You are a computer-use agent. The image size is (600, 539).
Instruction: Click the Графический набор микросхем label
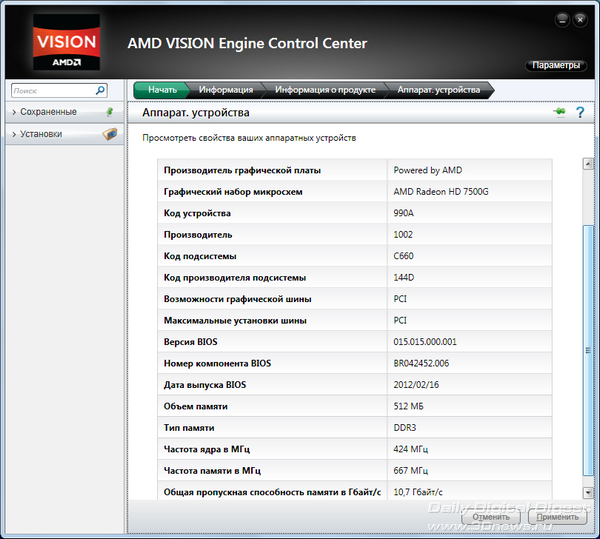tap(233, 192)
